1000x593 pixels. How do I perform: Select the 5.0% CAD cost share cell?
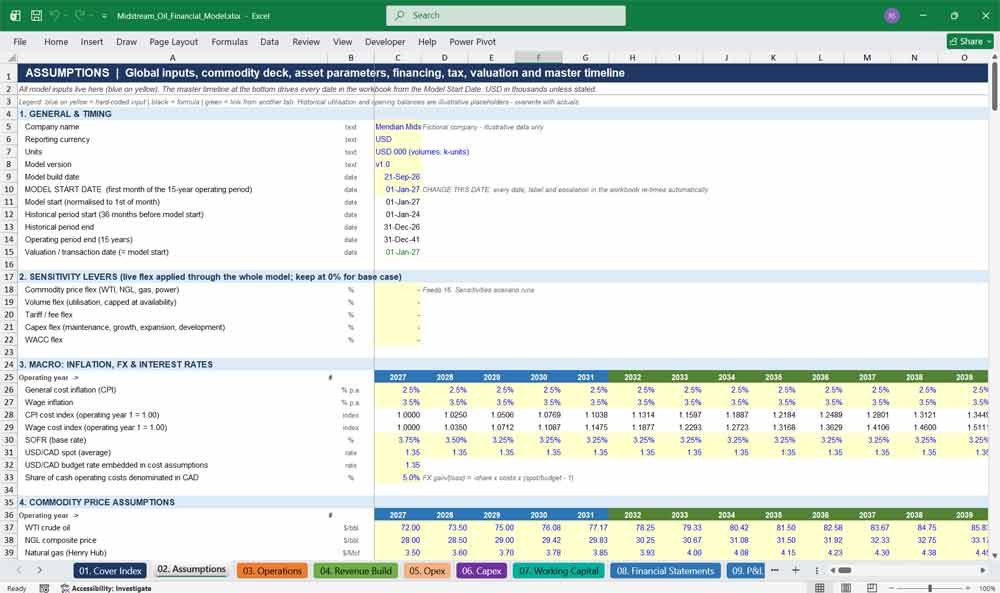coord(398,478)
